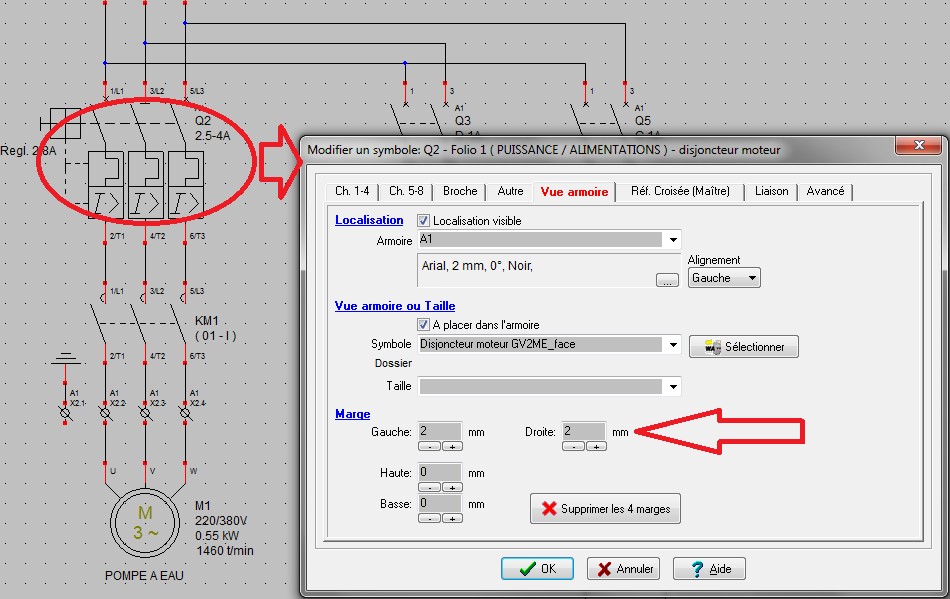Click the KM1 contactor symbol
The height and width of the screenshot is (599, 950).
(146, 322)
